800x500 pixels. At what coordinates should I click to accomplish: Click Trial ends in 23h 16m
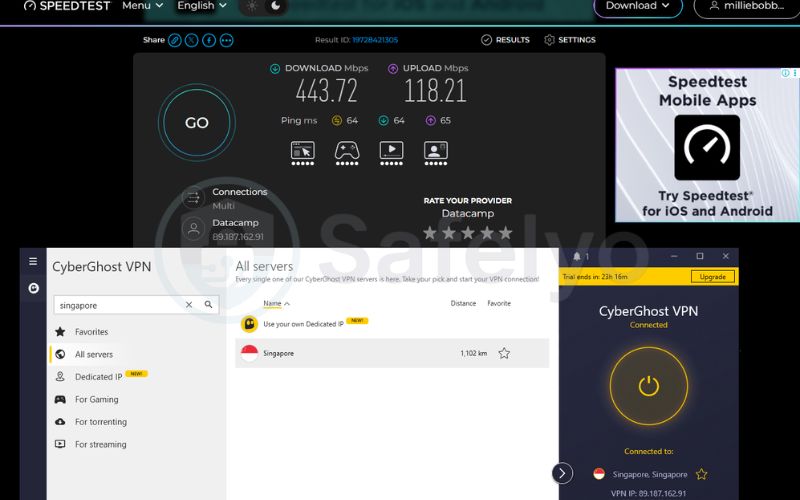(595, 277)
